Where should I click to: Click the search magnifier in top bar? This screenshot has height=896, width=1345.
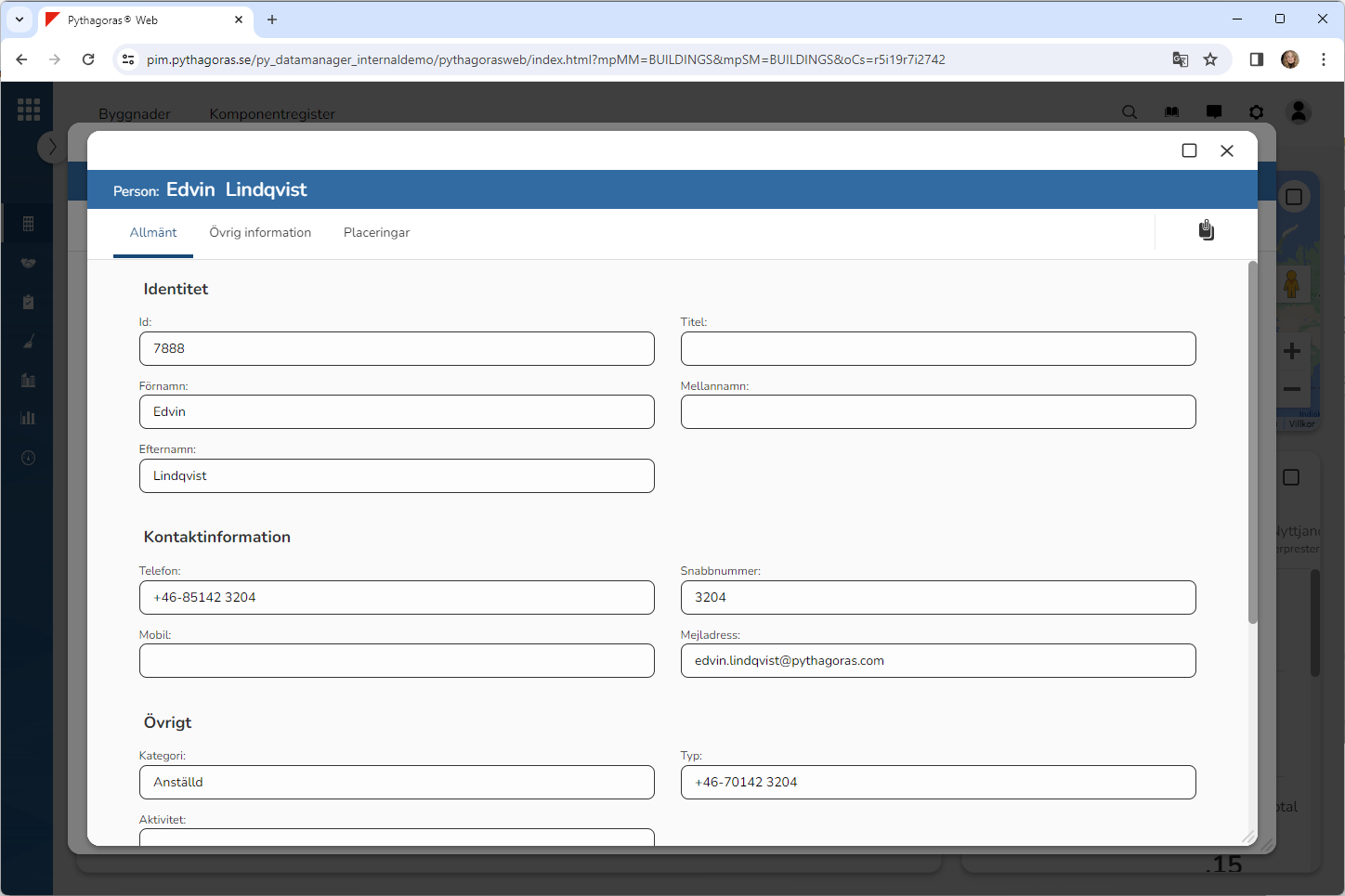1130,112
